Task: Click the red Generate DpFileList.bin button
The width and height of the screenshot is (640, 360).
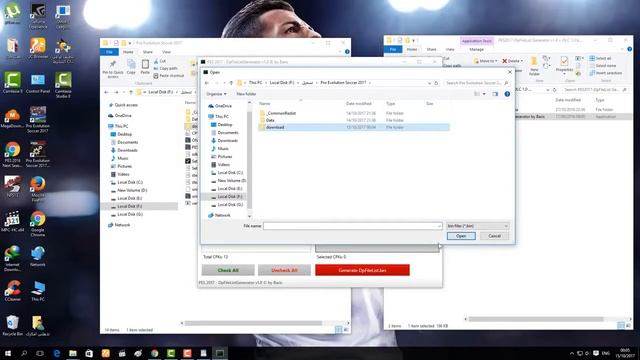Action: tap(362, 270)
